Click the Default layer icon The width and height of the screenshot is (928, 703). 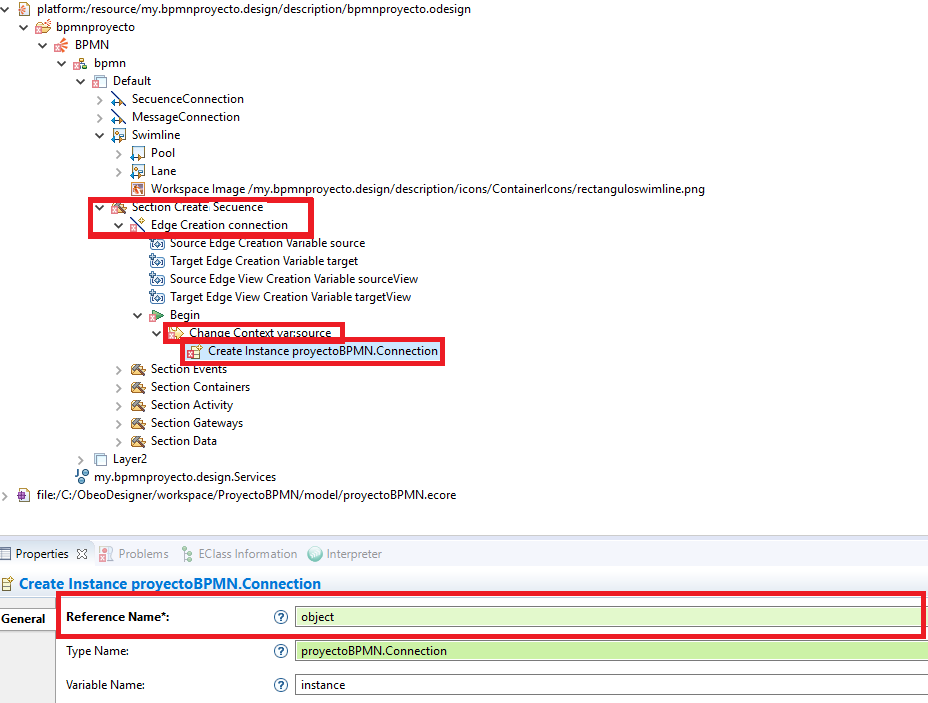click(x=99, y=81)
